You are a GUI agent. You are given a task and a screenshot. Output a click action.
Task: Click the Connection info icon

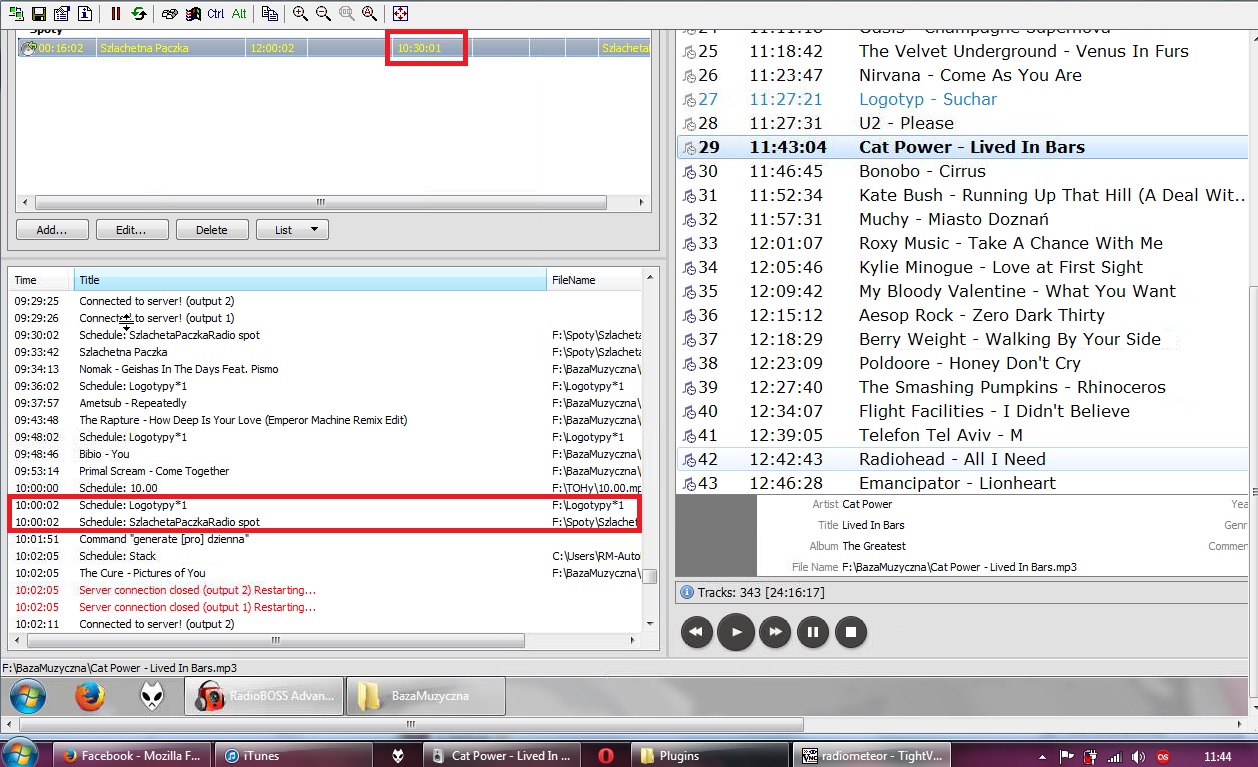click(x=85, y=14)
